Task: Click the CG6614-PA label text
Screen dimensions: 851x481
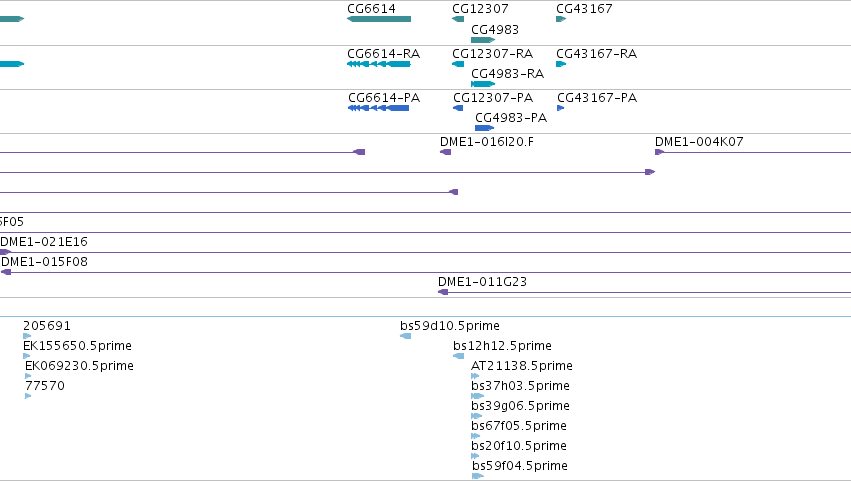Action: [384, 98]
